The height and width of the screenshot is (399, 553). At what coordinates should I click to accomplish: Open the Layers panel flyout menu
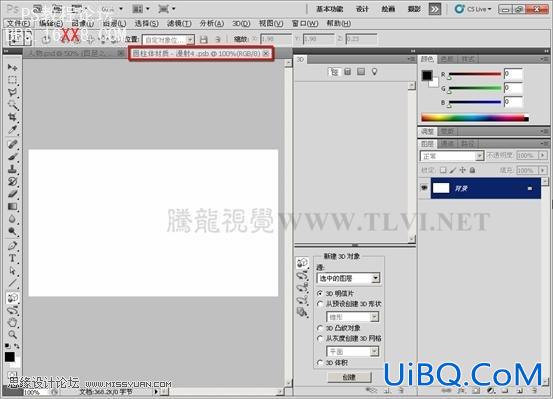pyautogui.click(x=545, y=144)
